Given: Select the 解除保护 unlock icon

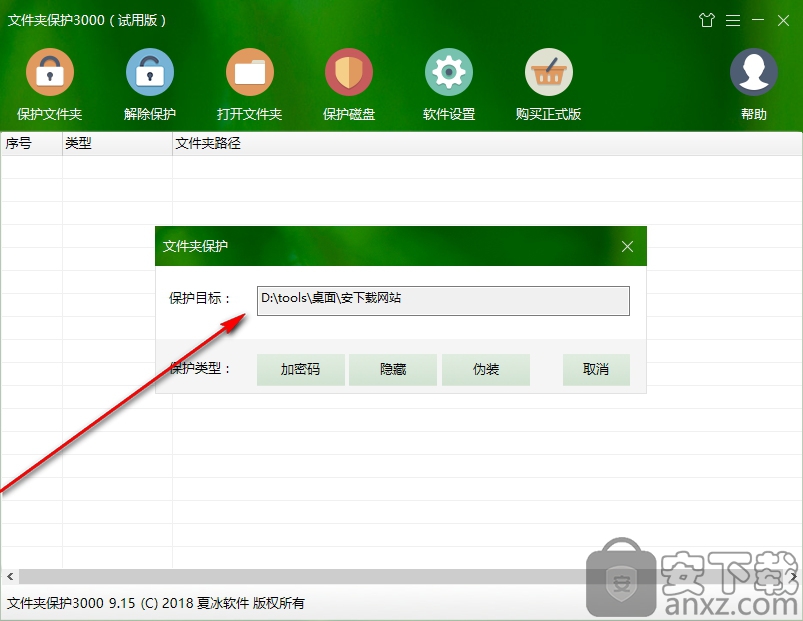Looking at the screenshot, I should 150,72.
